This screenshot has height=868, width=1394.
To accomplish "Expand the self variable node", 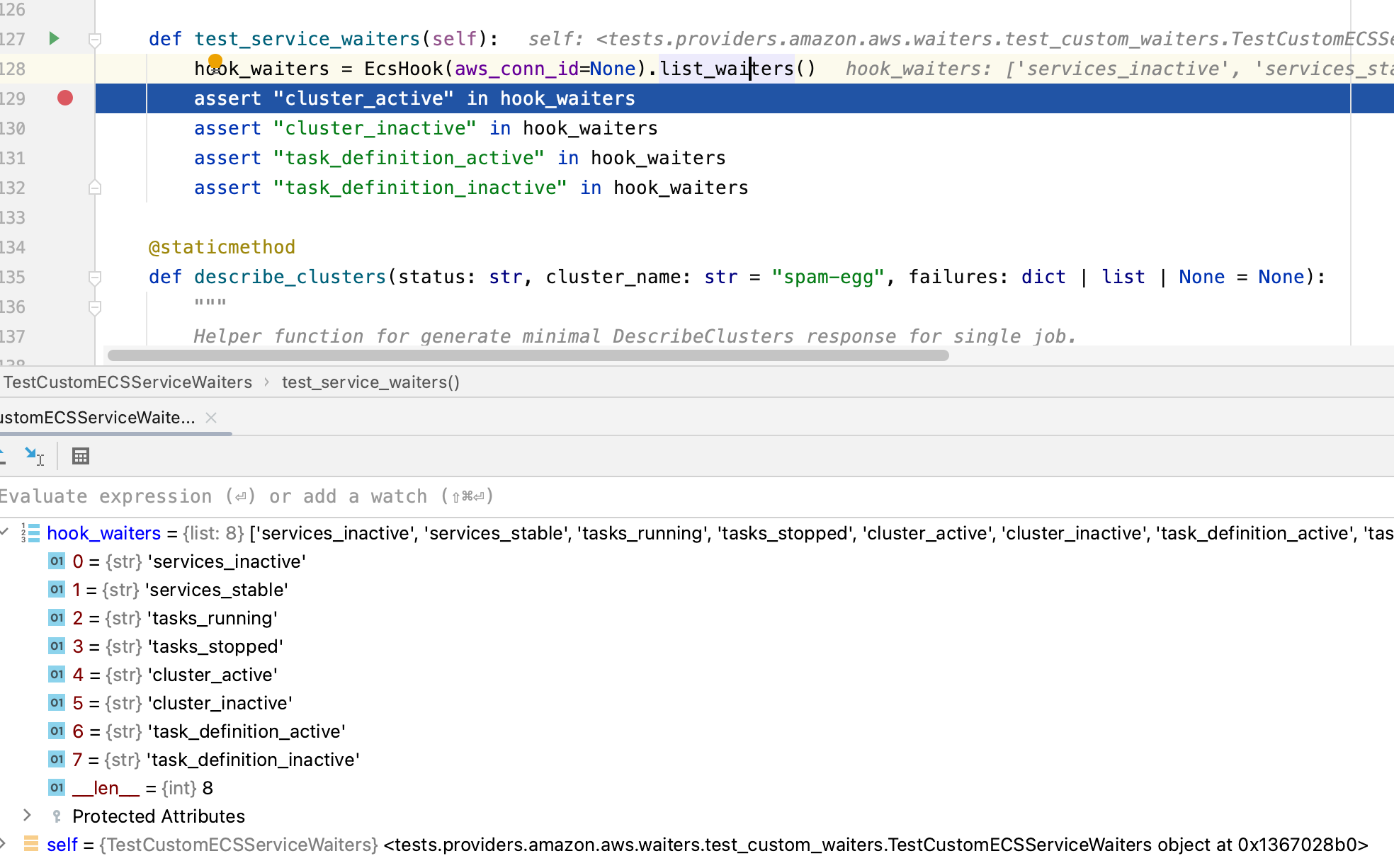I will (x=4, y=844).
